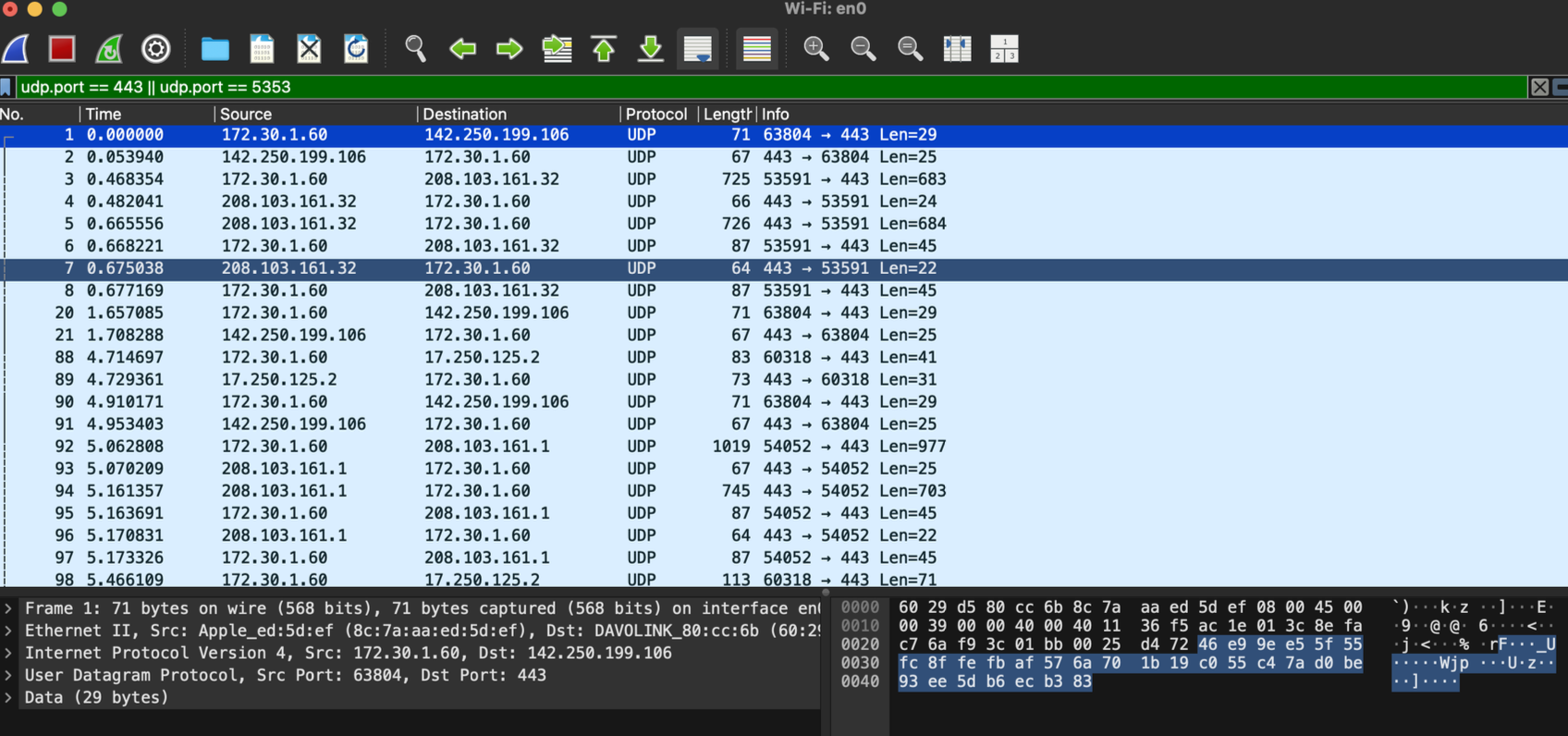This screenshot has height=736, width=1568.
Task: Select packet 7 at time 0.675038
Action: click(x=784, y=268)
